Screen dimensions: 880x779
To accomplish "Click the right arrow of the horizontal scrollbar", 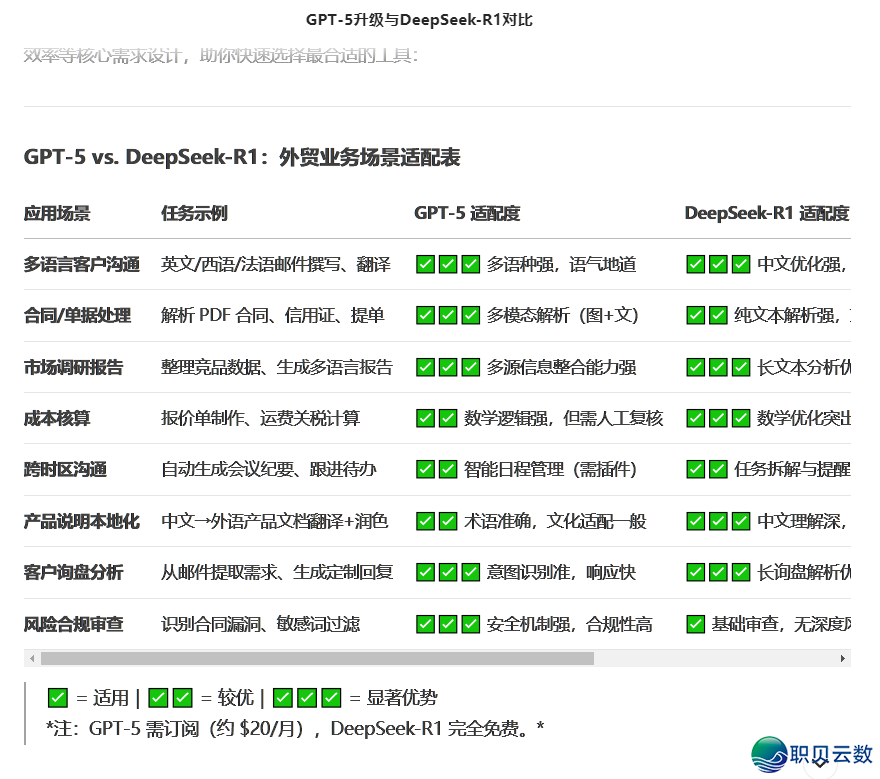I will coord(843,659).
